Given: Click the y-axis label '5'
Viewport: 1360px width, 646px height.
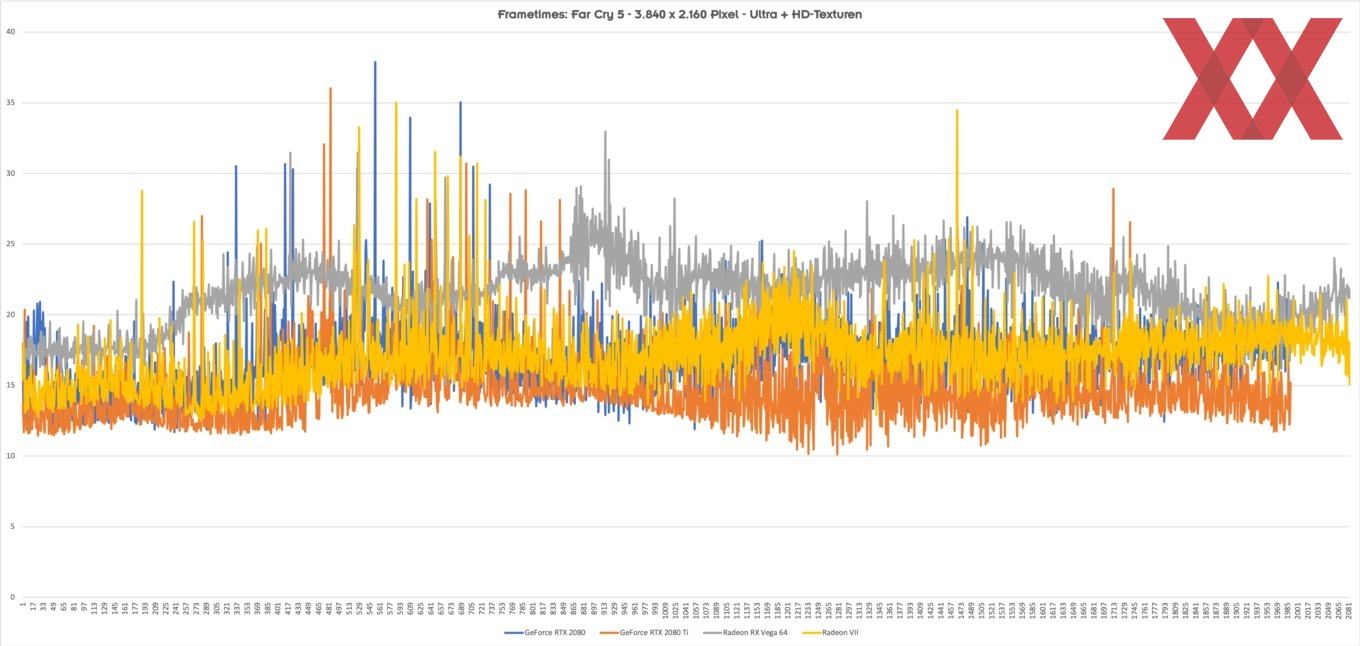Looking at the screenshot, I should (x=12, y=526).
